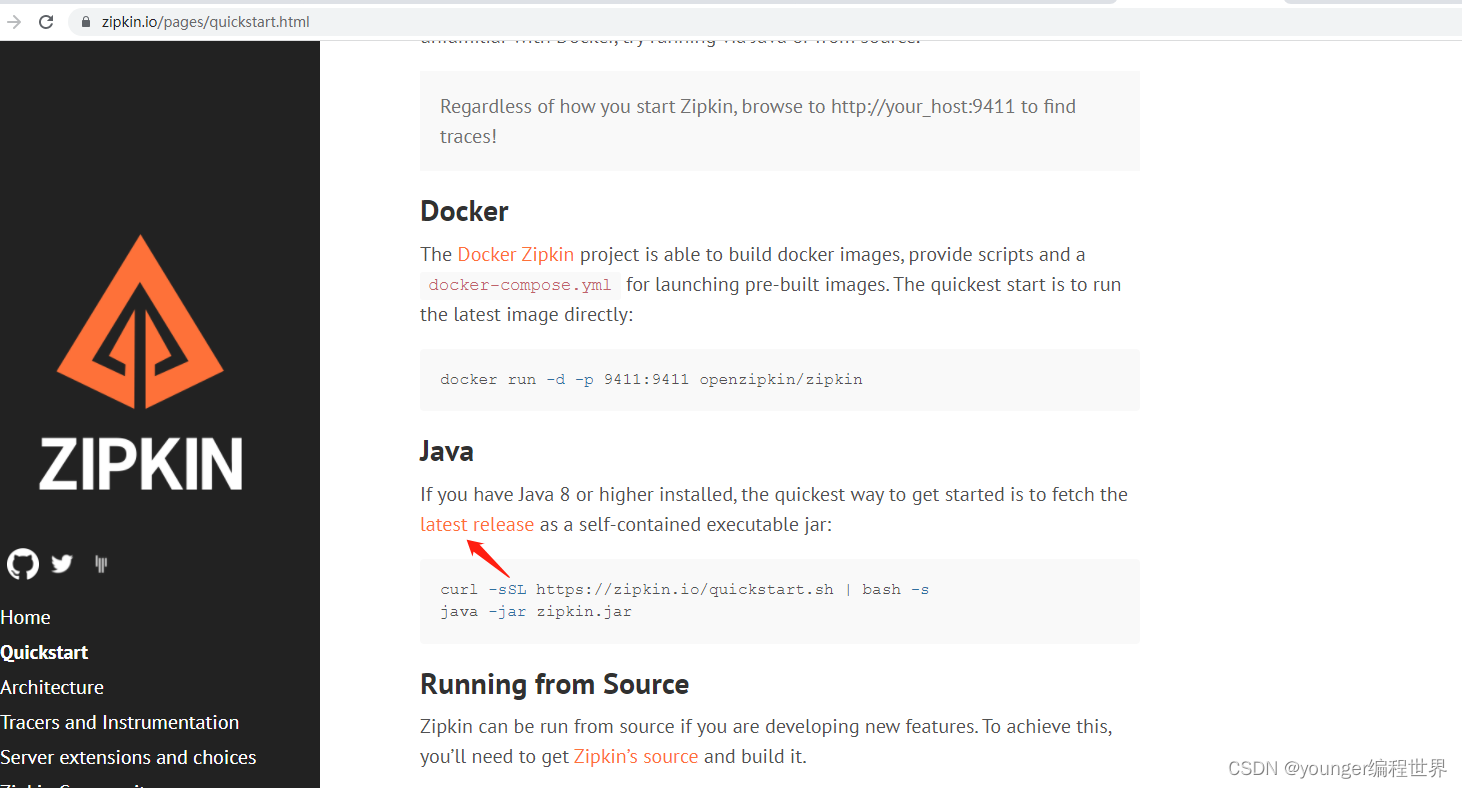Follow the Docker Zipkin link
1462x788 pixels.
point(516,254)
